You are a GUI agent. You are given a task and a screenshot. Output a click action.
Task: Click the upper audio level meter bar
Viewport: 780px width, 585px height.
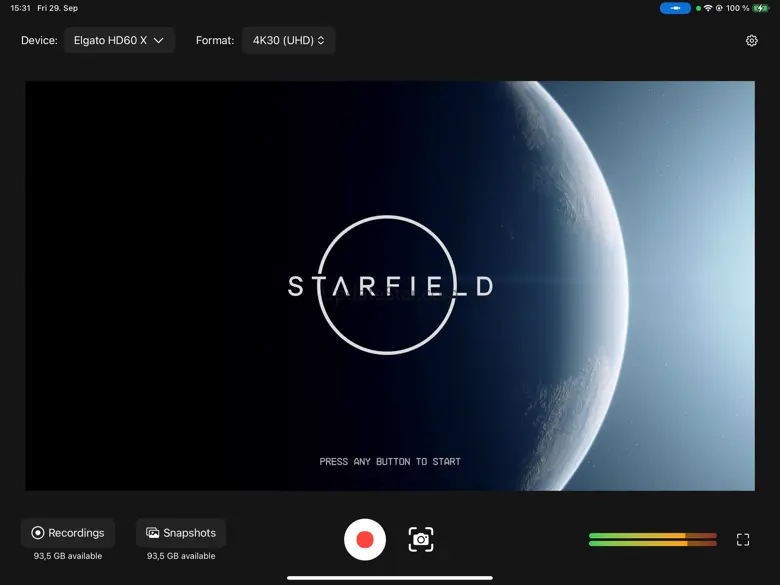tap(652, 536)
